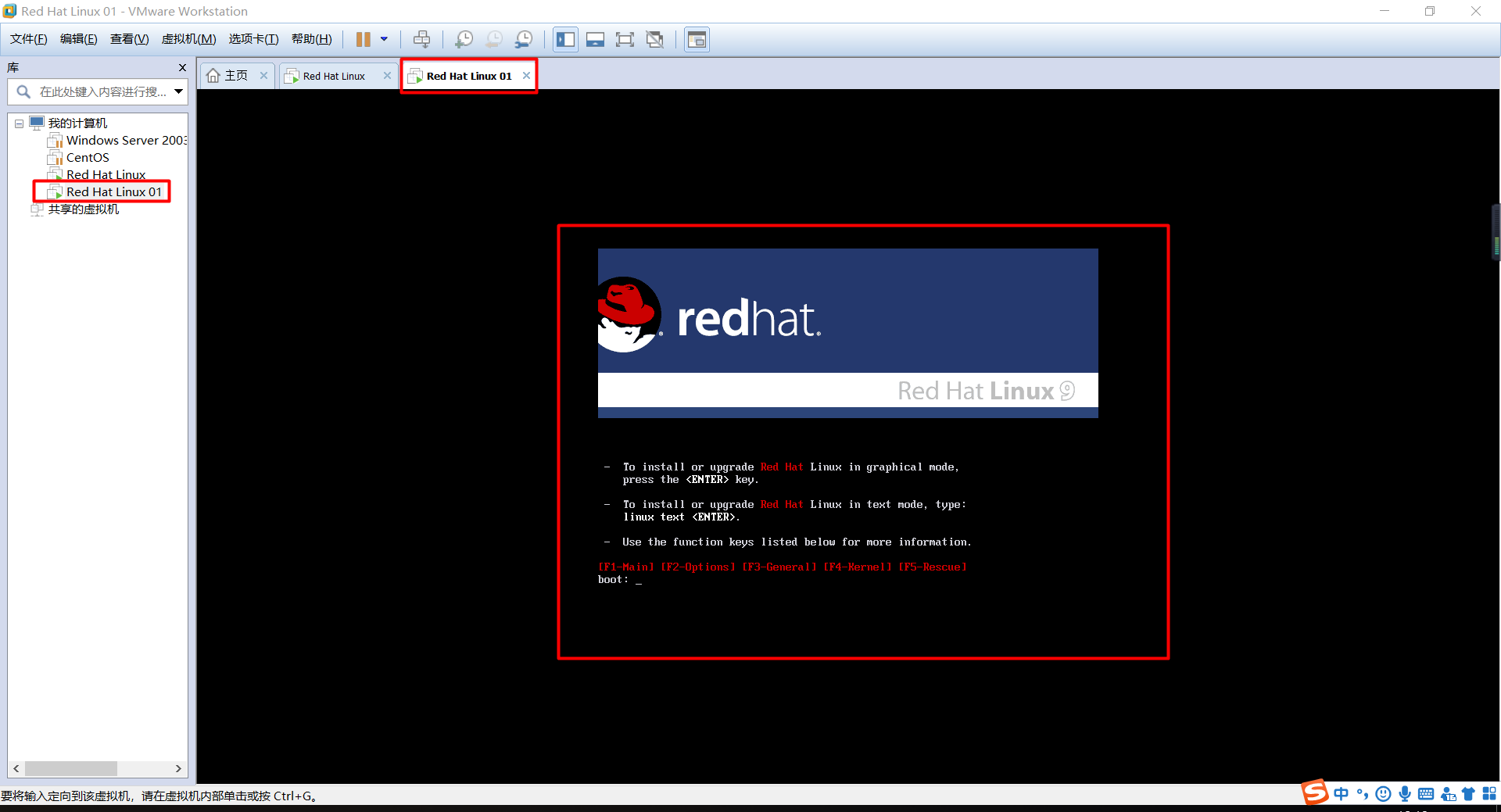Open the 帮助(H) menu

311,39
